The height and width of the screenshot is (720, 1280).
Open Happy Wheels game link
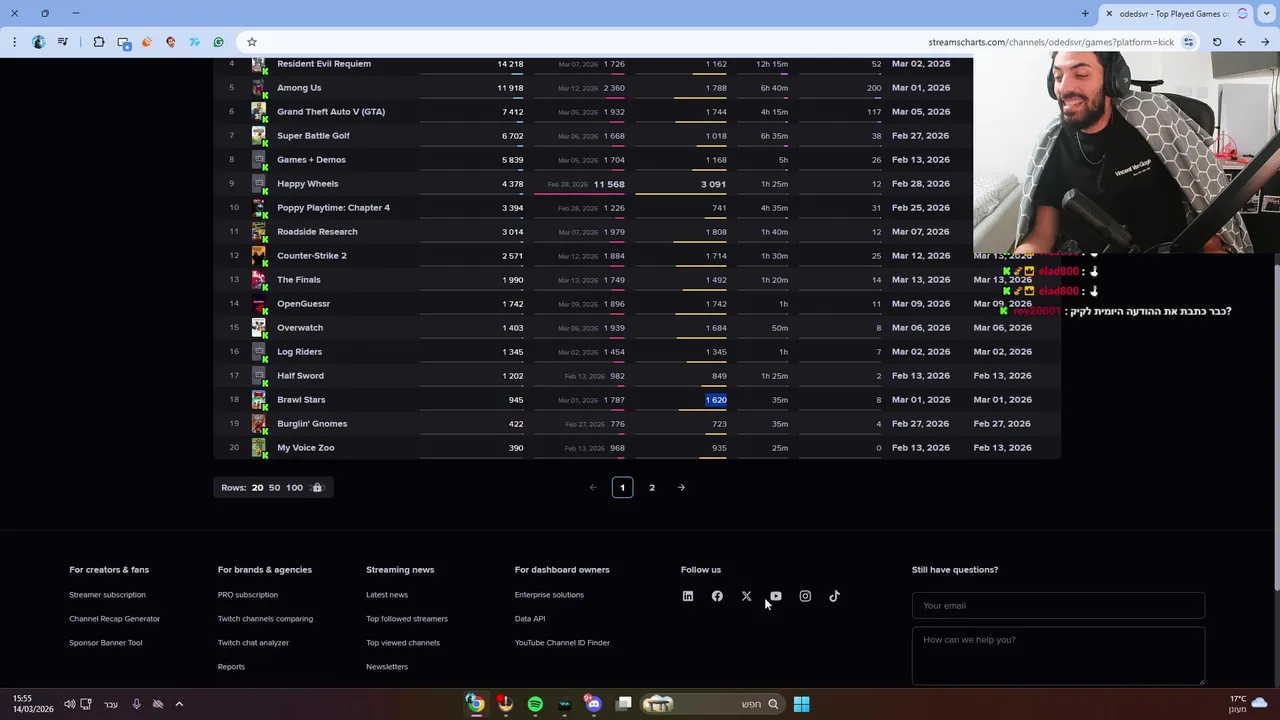[308, 184]
